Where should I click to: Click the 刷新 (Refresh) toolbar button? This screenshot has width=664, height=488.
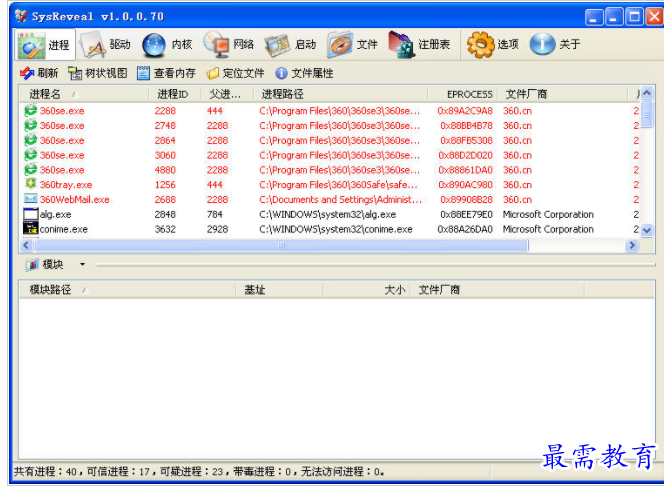[x=39, y=73]
